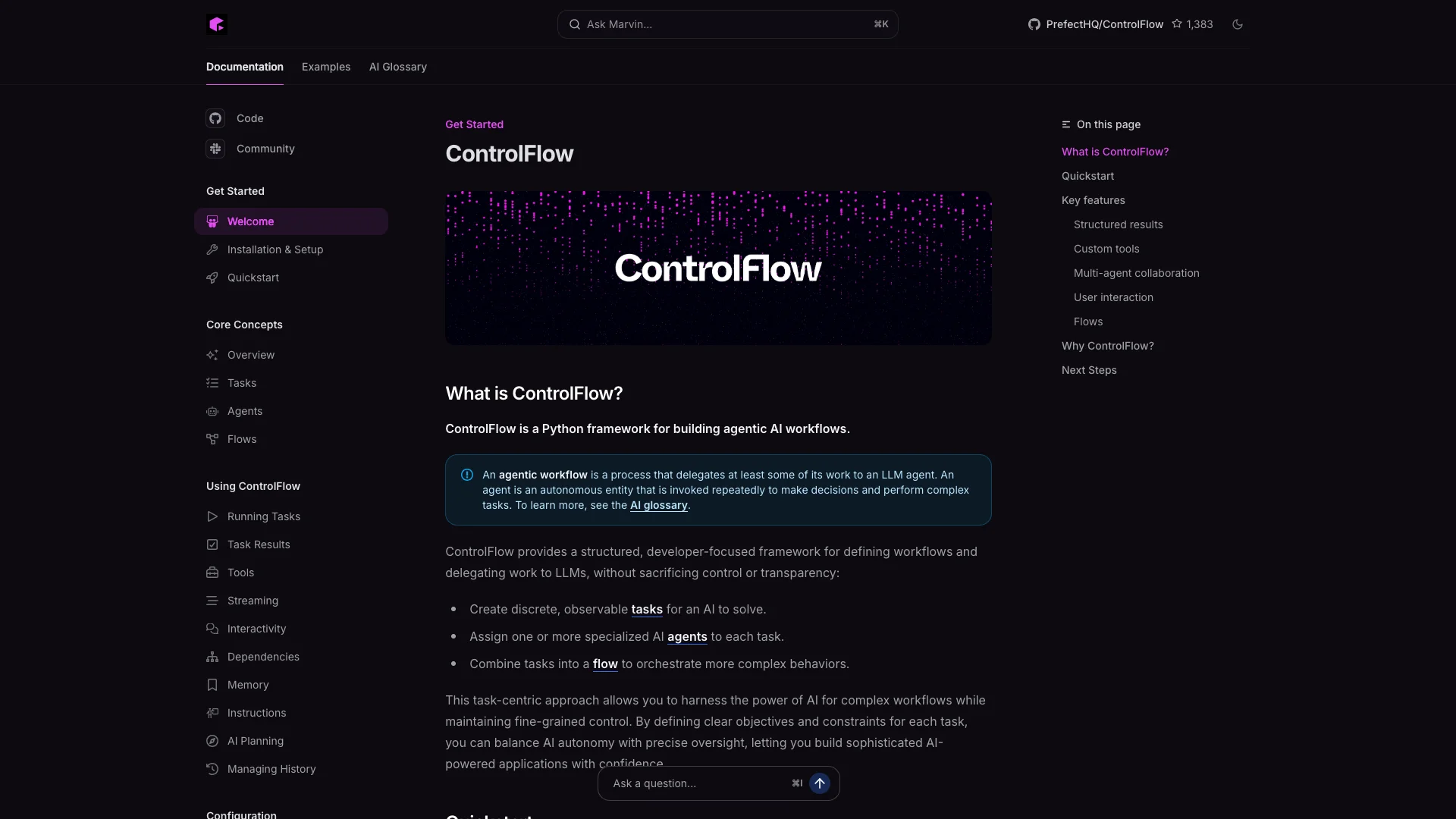
Task: Expand the Configuration section
Action: [240, 814]
